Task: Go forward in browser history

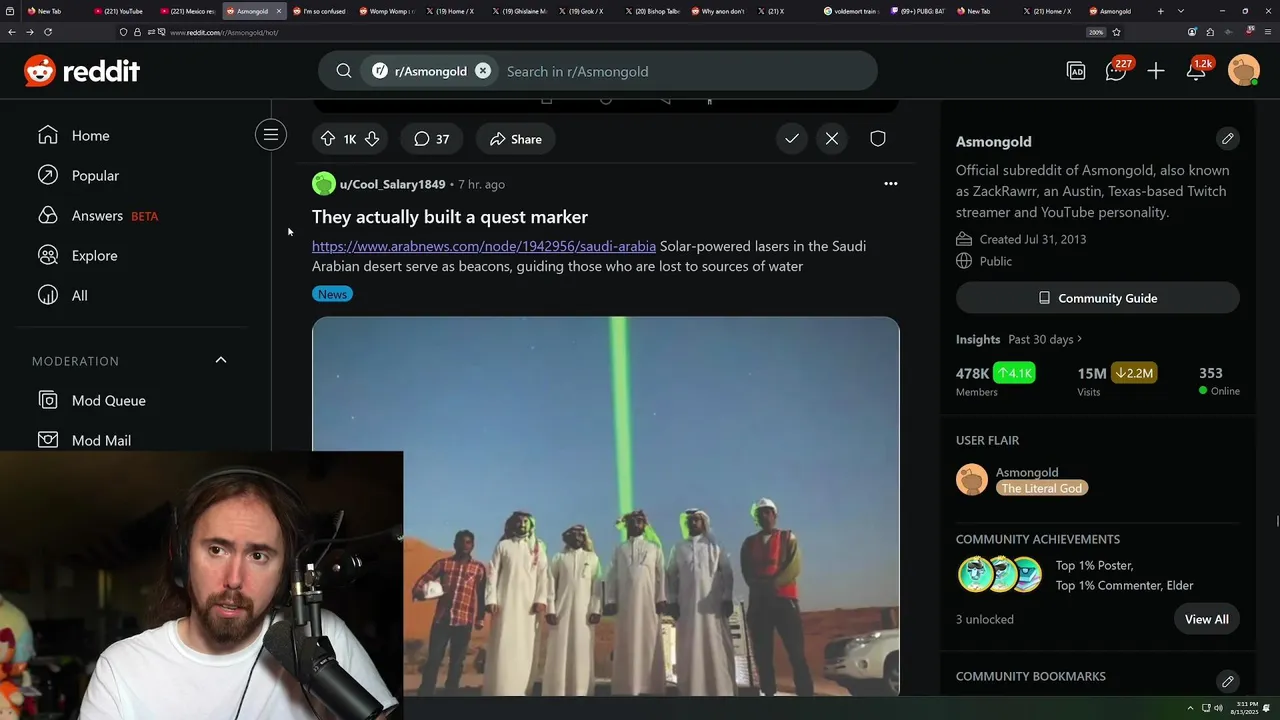Action: click(29, 32)
